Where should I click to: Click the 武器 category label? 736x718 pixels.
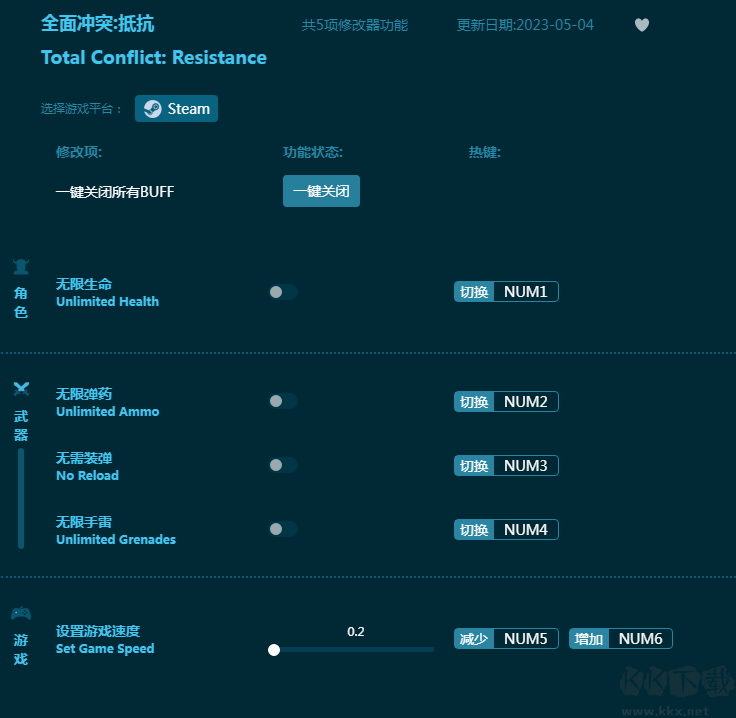click(21, 426)
